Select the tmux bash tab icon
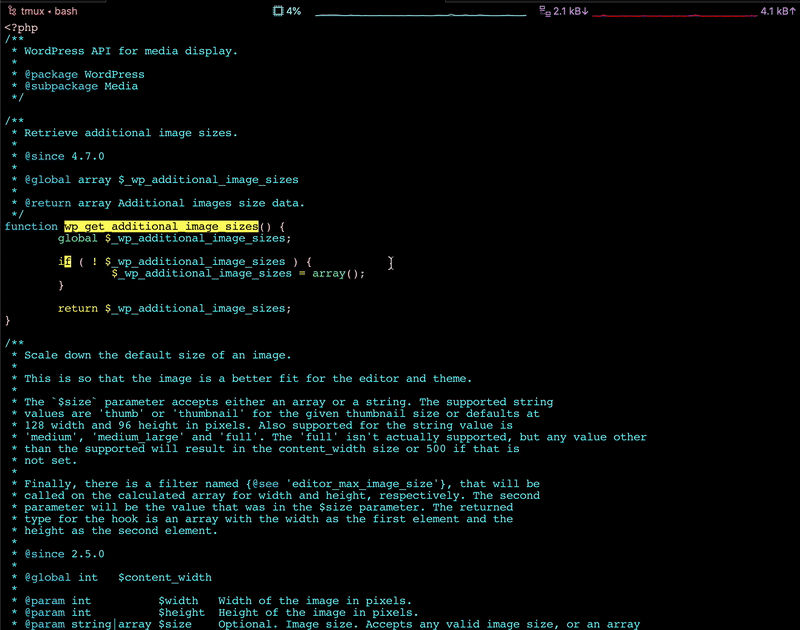The image size is (800, 630). point(12,11)
